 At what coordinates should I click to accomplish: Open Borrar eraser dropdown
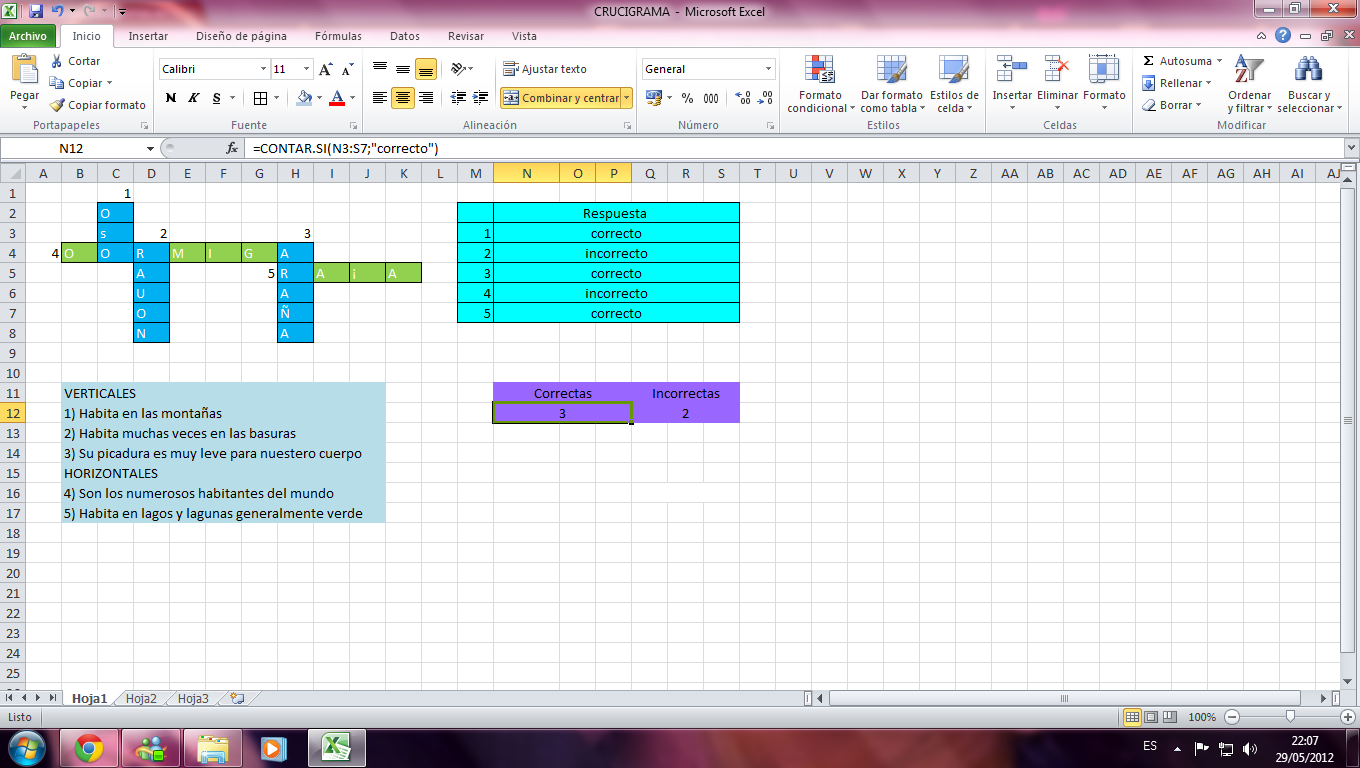[1171, 105]
